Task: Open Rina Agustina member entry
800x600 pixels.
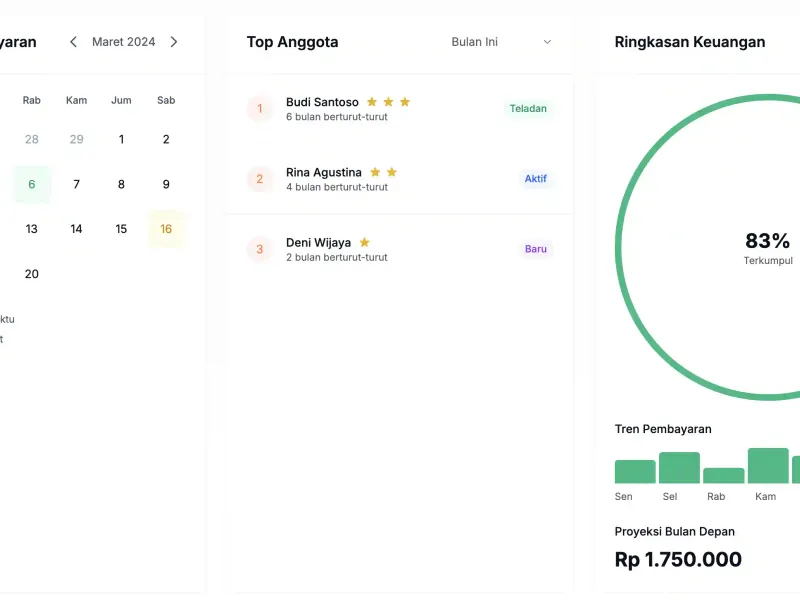Action: [323, 172]
